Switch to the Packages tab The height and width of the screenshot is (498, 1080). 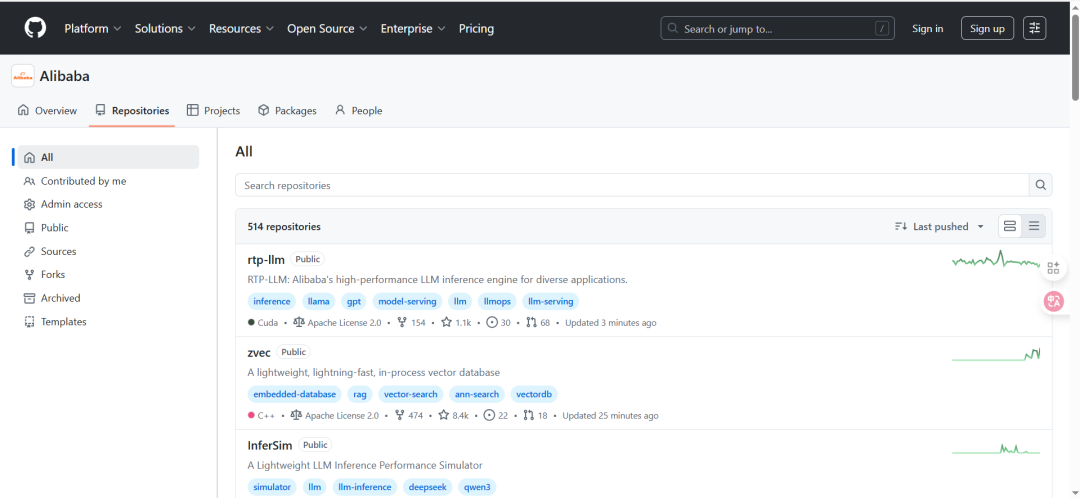[287, 111]
